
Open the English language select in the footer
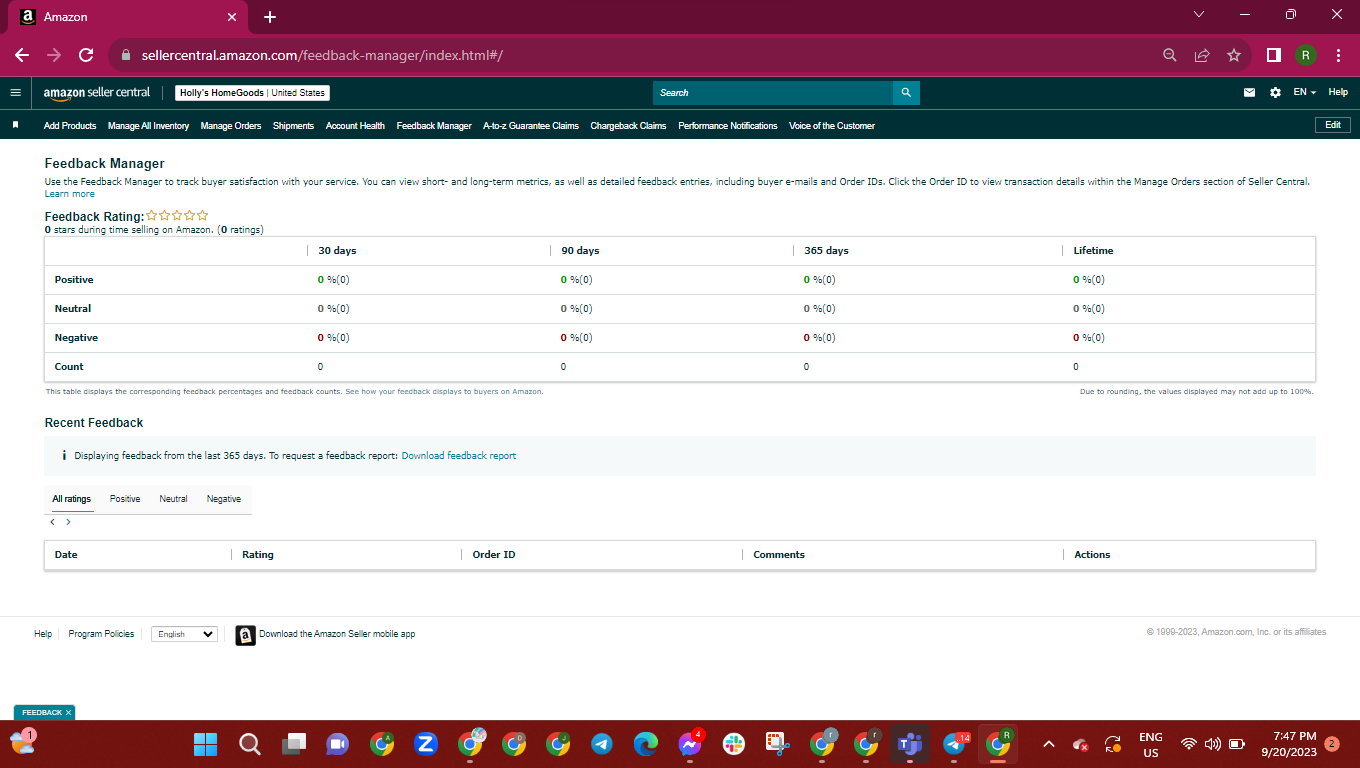pos(184,634)
